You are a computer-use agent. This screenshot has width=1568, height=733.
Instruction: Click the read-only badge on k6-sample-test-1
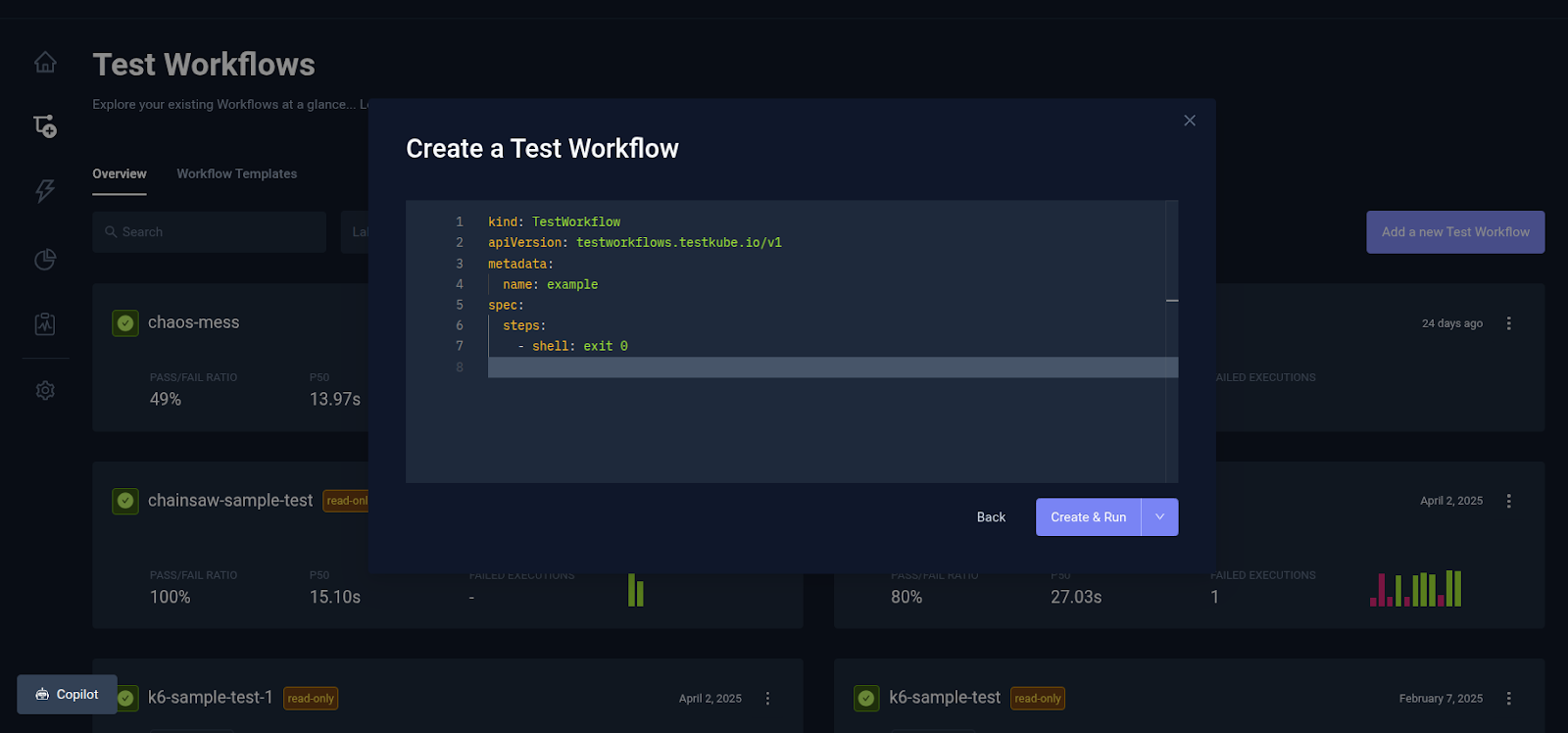(311, 699)
